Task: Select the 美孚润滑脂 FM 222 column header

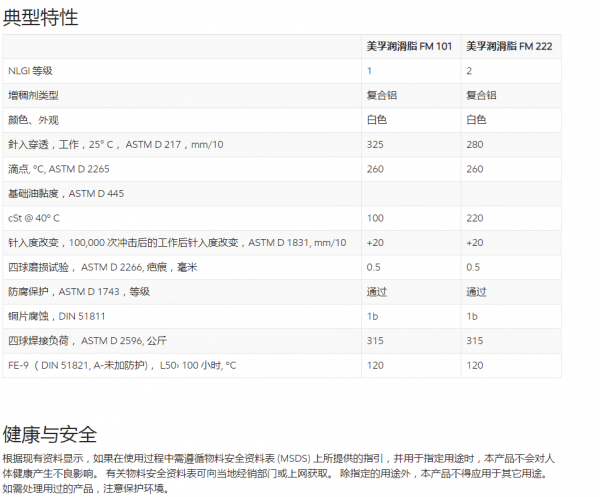Action: (x=509, y=47)
